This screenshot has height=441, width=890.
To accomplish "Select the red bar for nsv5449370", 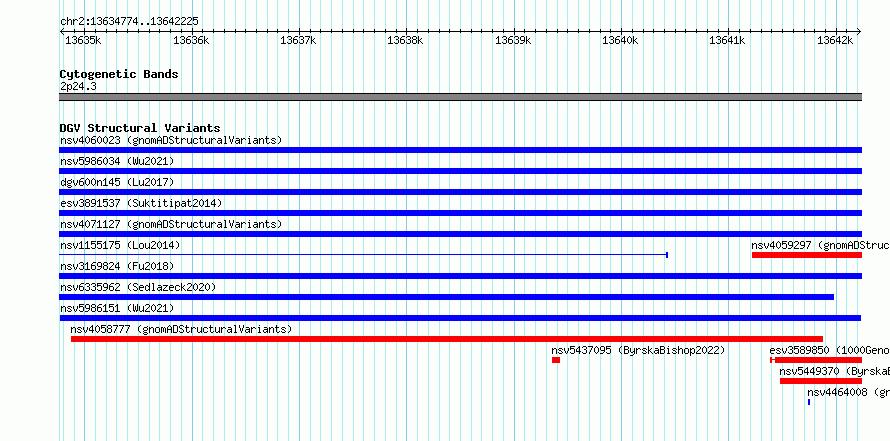I will [821, 381].
